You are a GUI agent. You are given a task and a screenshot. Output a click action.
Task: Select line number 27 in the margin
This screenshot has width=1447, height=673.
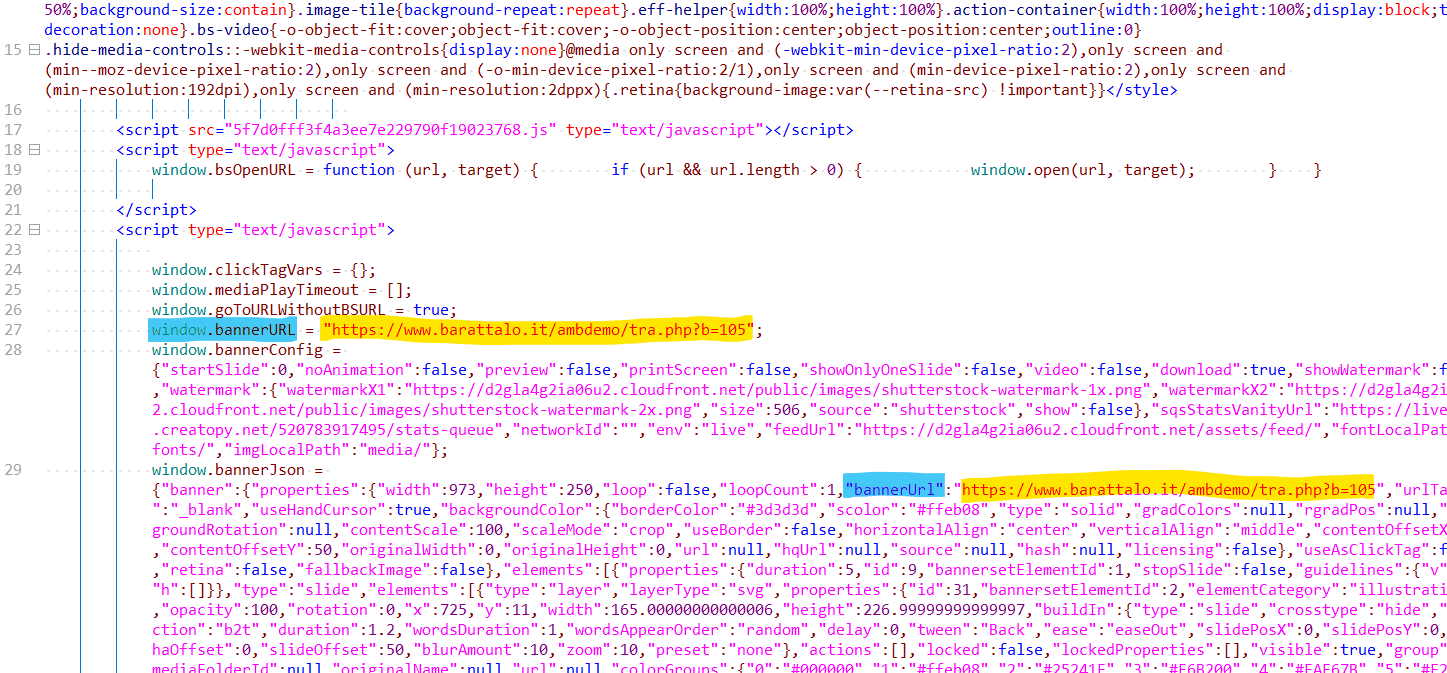pyautogui.click(x=14, y=330)
